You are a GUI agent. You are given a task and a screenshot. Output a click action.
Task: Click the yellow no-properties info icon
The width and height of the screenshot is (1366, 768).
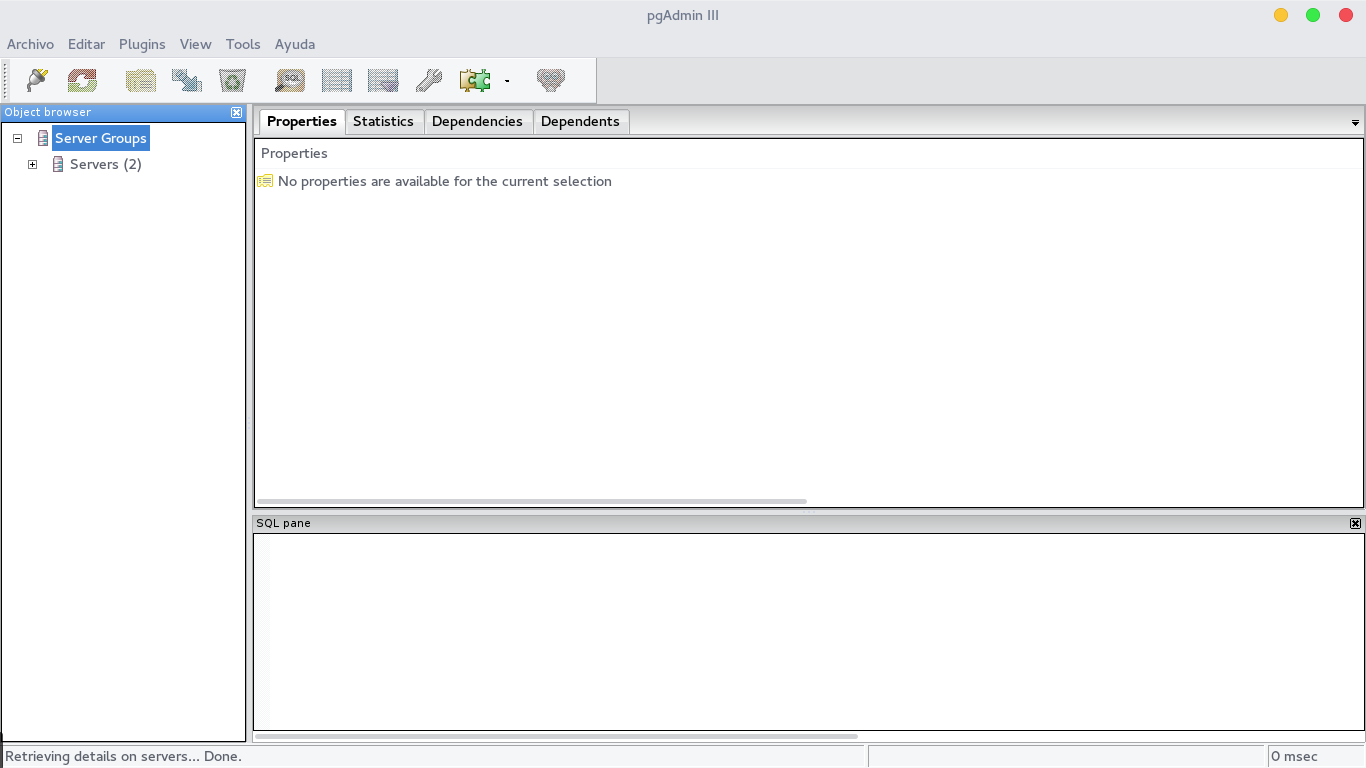(265, 181)
